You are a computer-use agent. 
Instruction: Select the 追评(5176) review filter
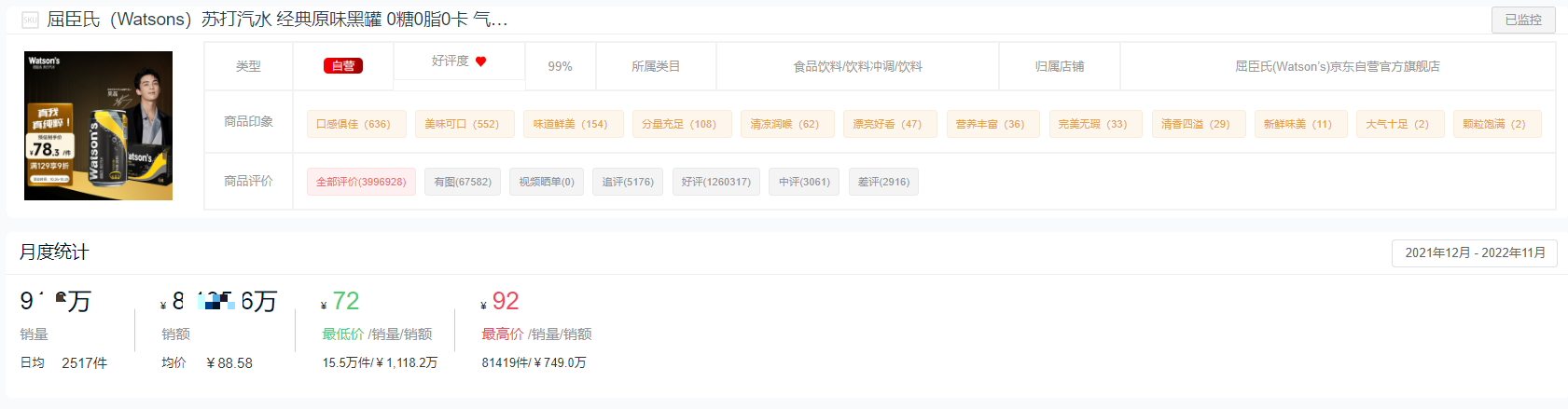[628, 182]
